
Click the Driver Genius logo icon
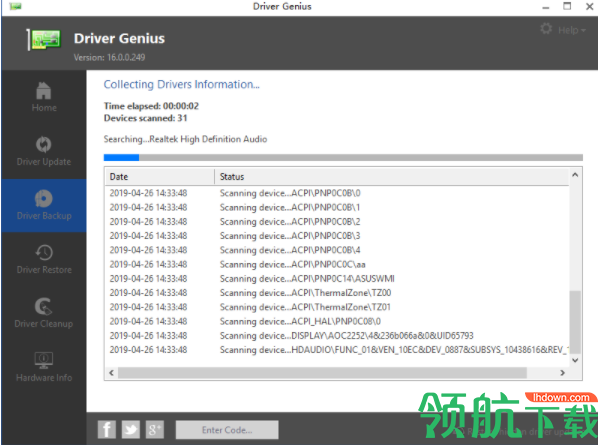[x=44, y=39]
